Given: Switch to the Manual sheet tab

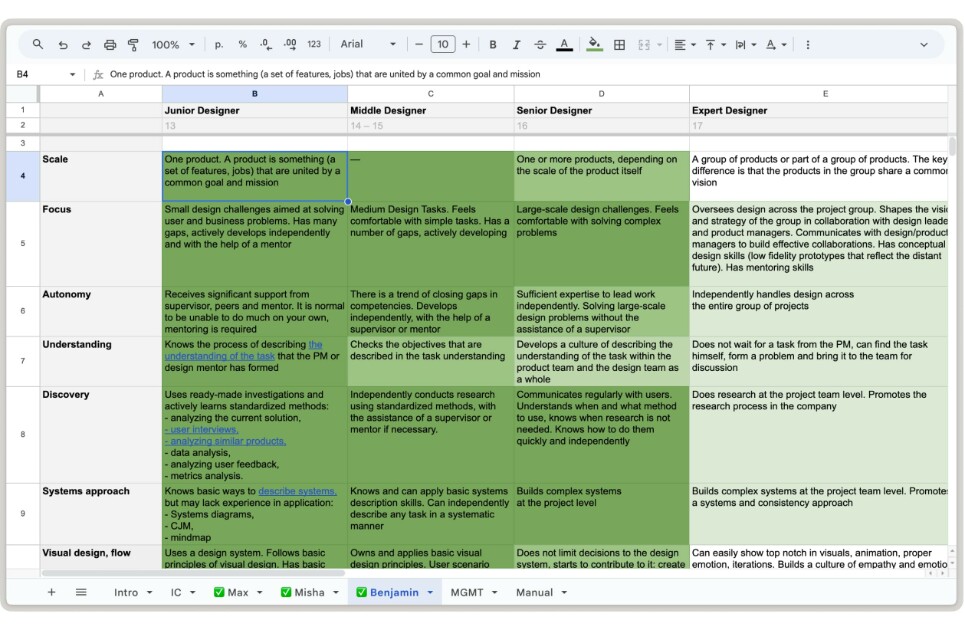Looking at the screenshot, I should (x=534, y=592).
